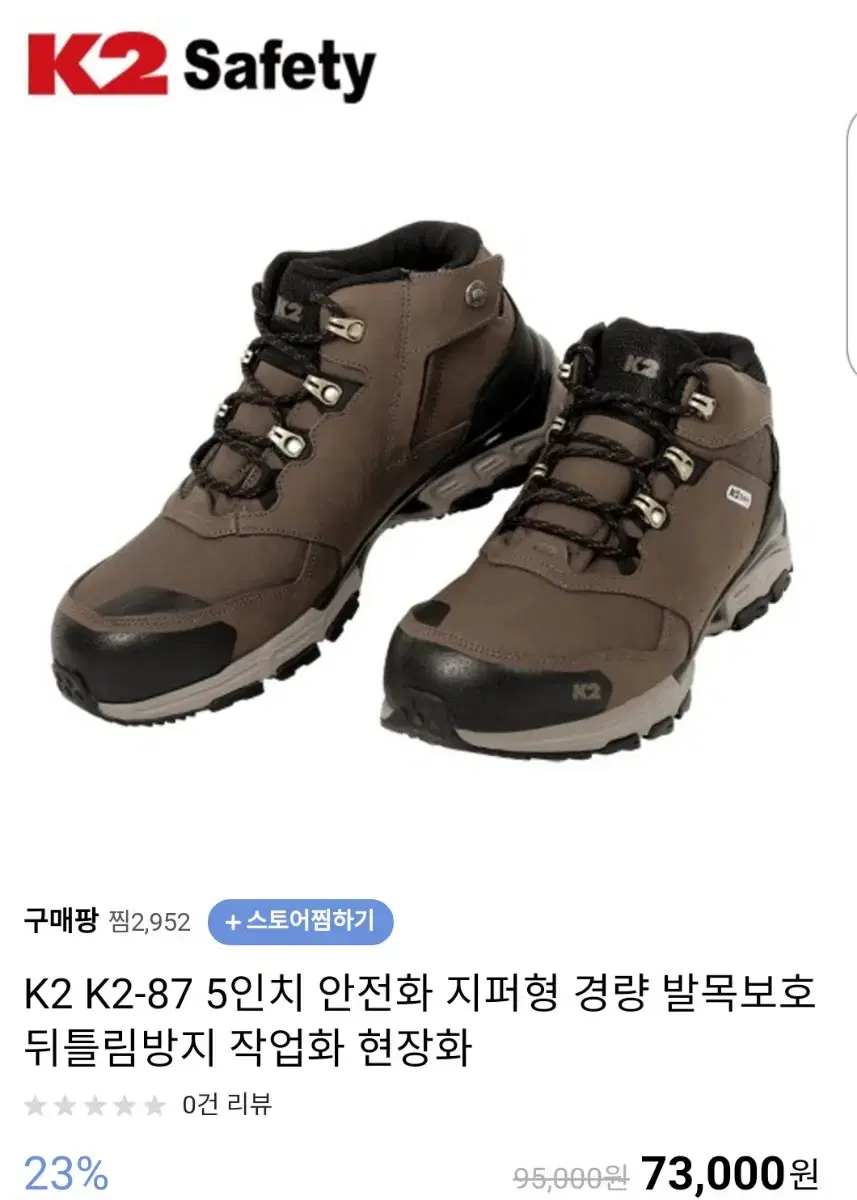Click the +스토어찜하기 button
The image size is (857, 1200).
pyautogui.click(x=300, y=921)
